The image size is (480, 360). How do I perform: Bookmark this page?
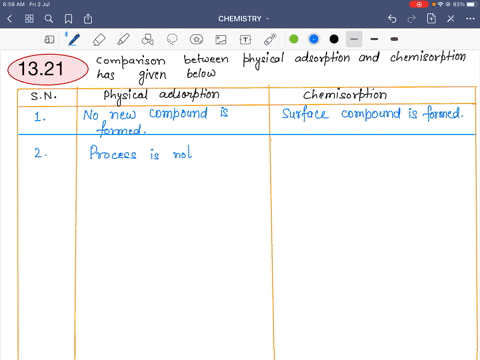[x=68, y=19]
